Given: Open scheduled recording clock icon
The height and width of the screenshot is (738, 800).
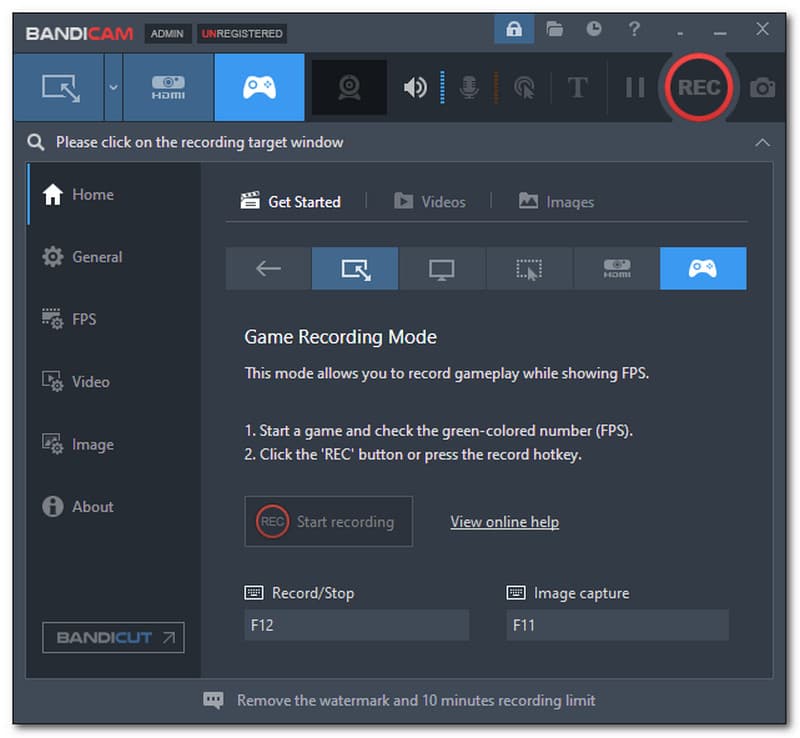Looking at the screenshot, I should [x=594, y=30].
